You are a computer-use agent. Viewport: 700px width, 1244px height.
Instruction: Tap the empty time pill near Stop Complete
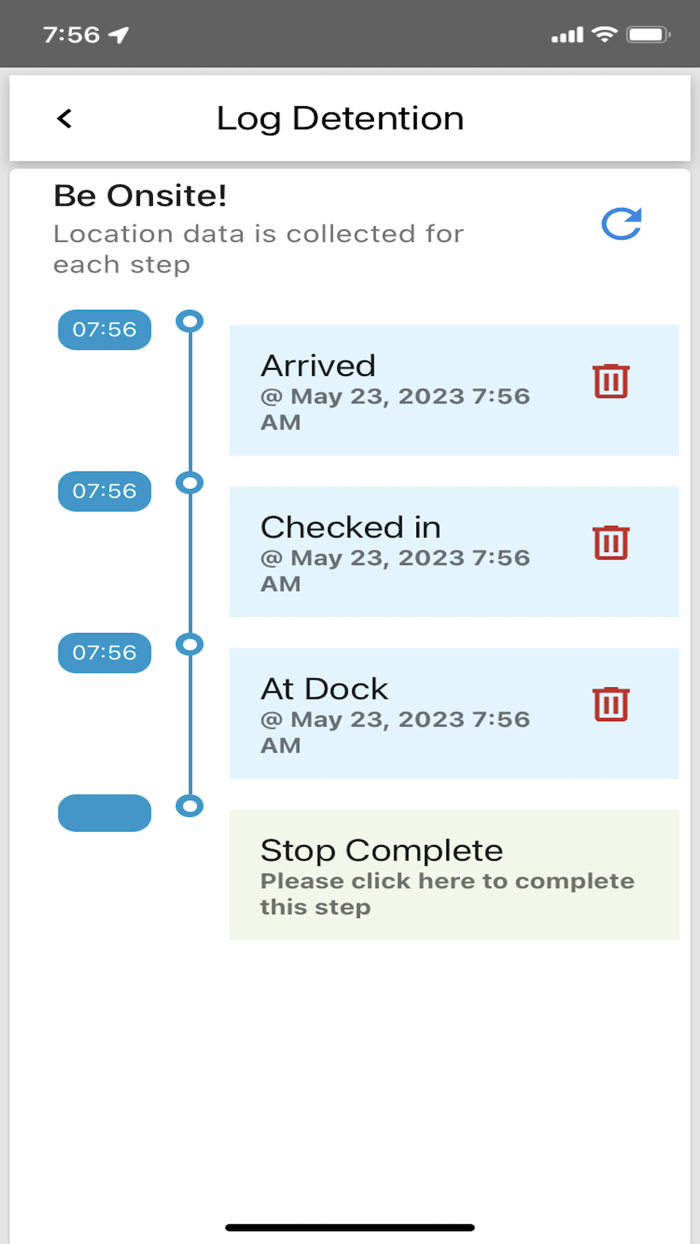tap(104, 813)
